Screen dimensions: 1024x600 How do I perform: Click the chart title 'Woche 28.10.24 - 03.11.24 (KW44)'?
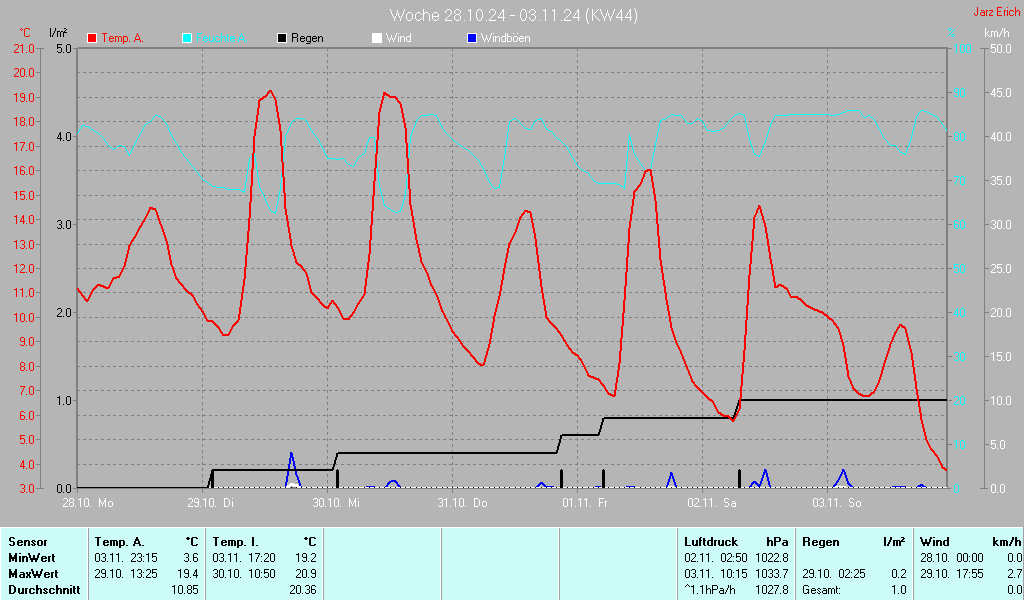coord(514,15)
